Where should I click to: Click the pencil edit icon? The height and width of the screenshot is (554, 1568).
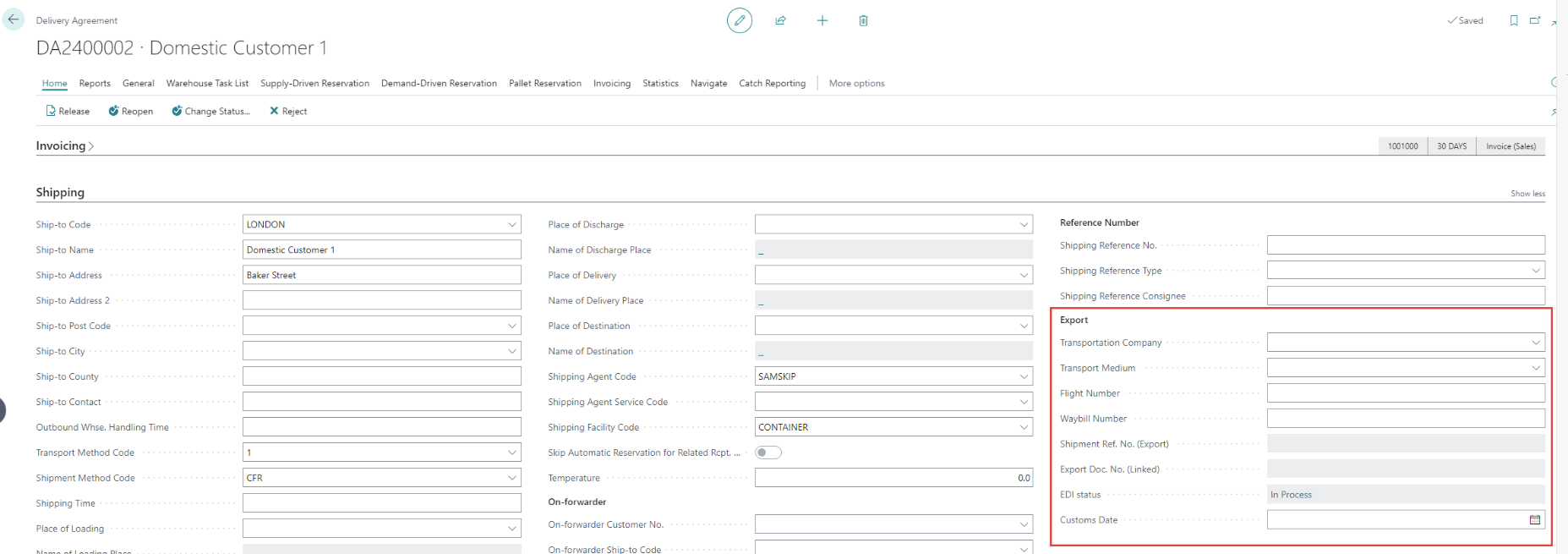pos(739,20)
